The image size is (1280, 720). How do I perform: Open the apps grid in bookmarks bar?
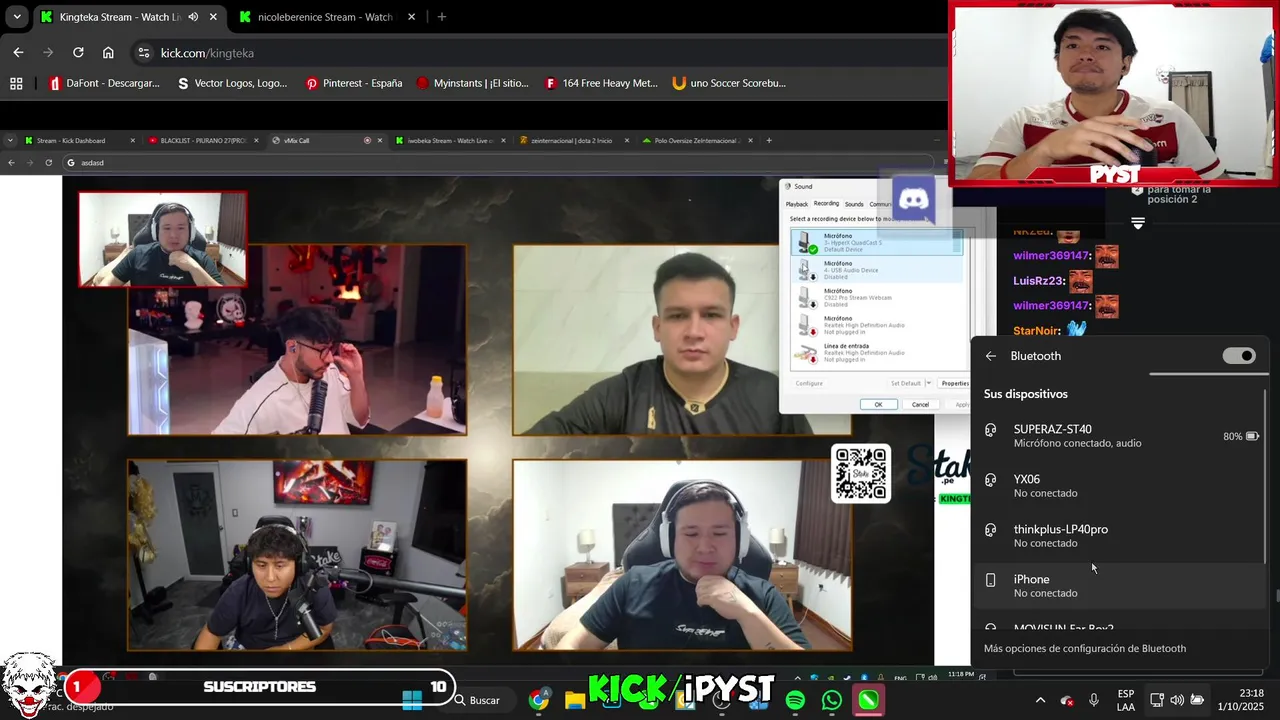pos(16,83)
